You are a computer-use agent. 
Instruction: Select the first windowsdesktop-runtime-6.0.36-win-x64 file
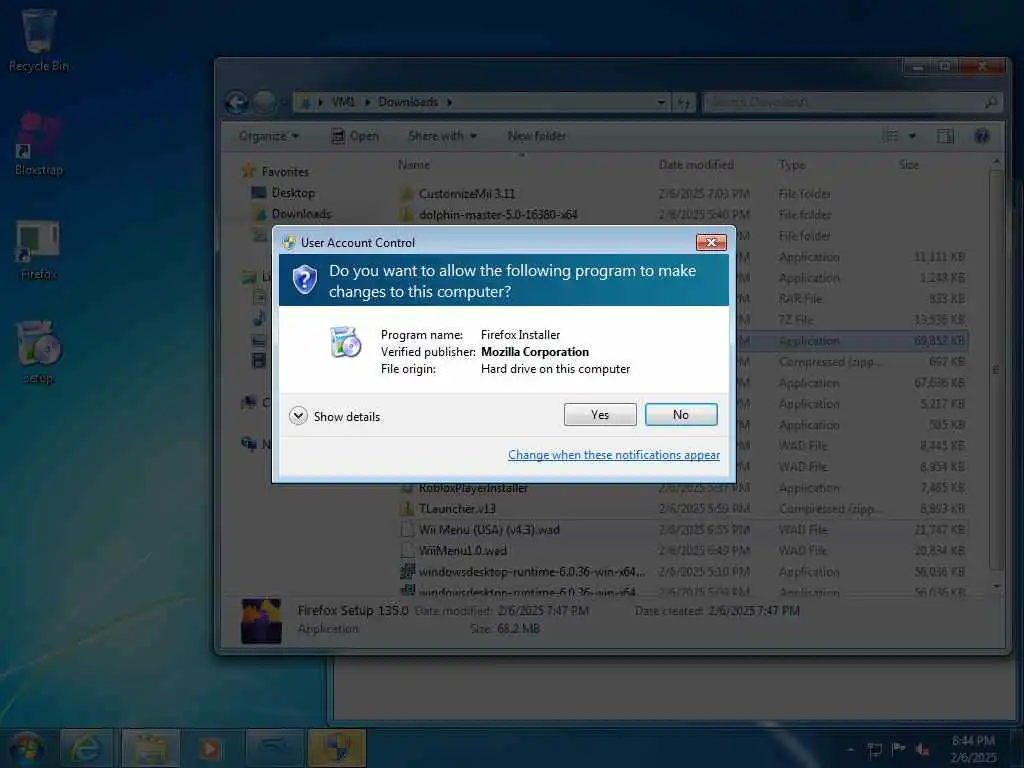click(532, 571)
